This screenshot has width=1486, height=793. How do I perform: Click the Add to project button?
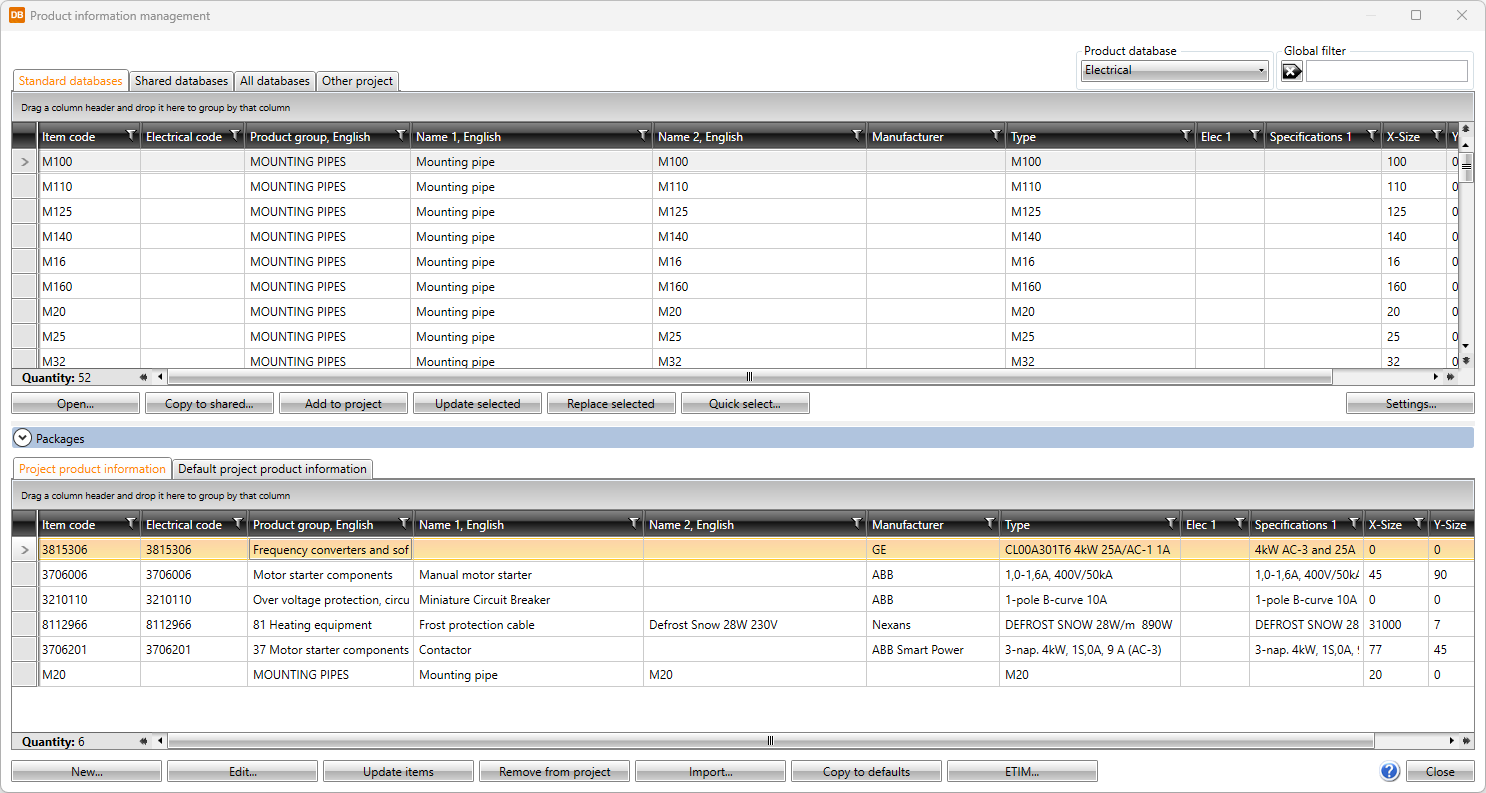click(343, 404)
